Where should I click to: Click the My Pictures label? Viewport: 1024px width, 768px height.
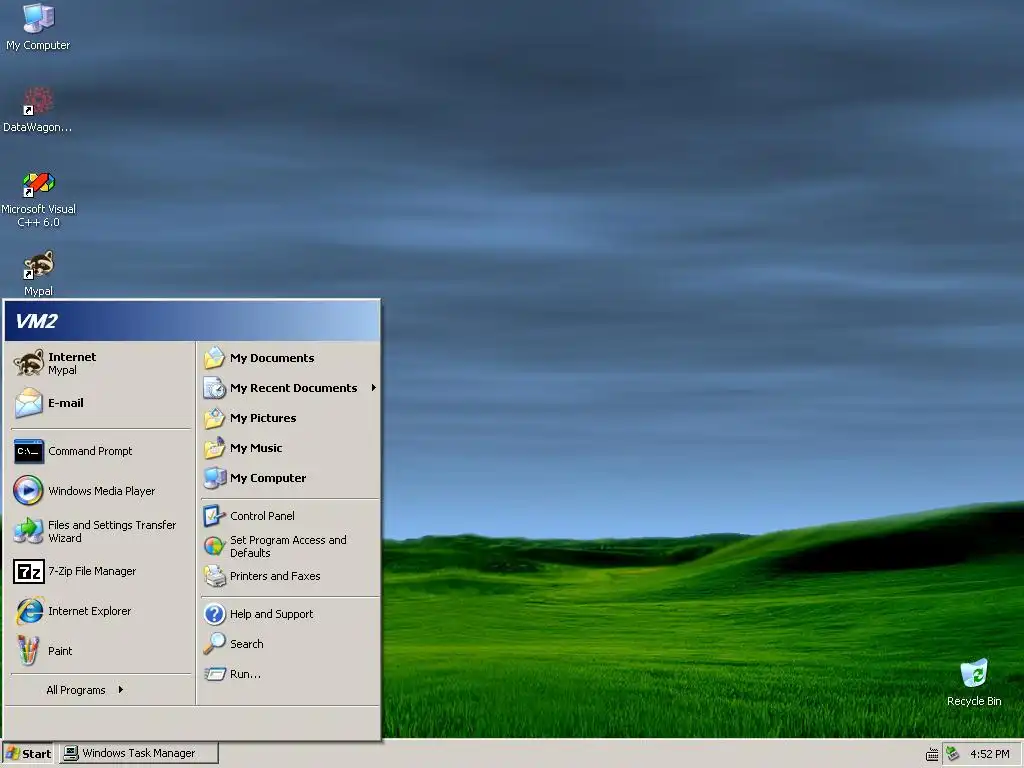[263, 418]
